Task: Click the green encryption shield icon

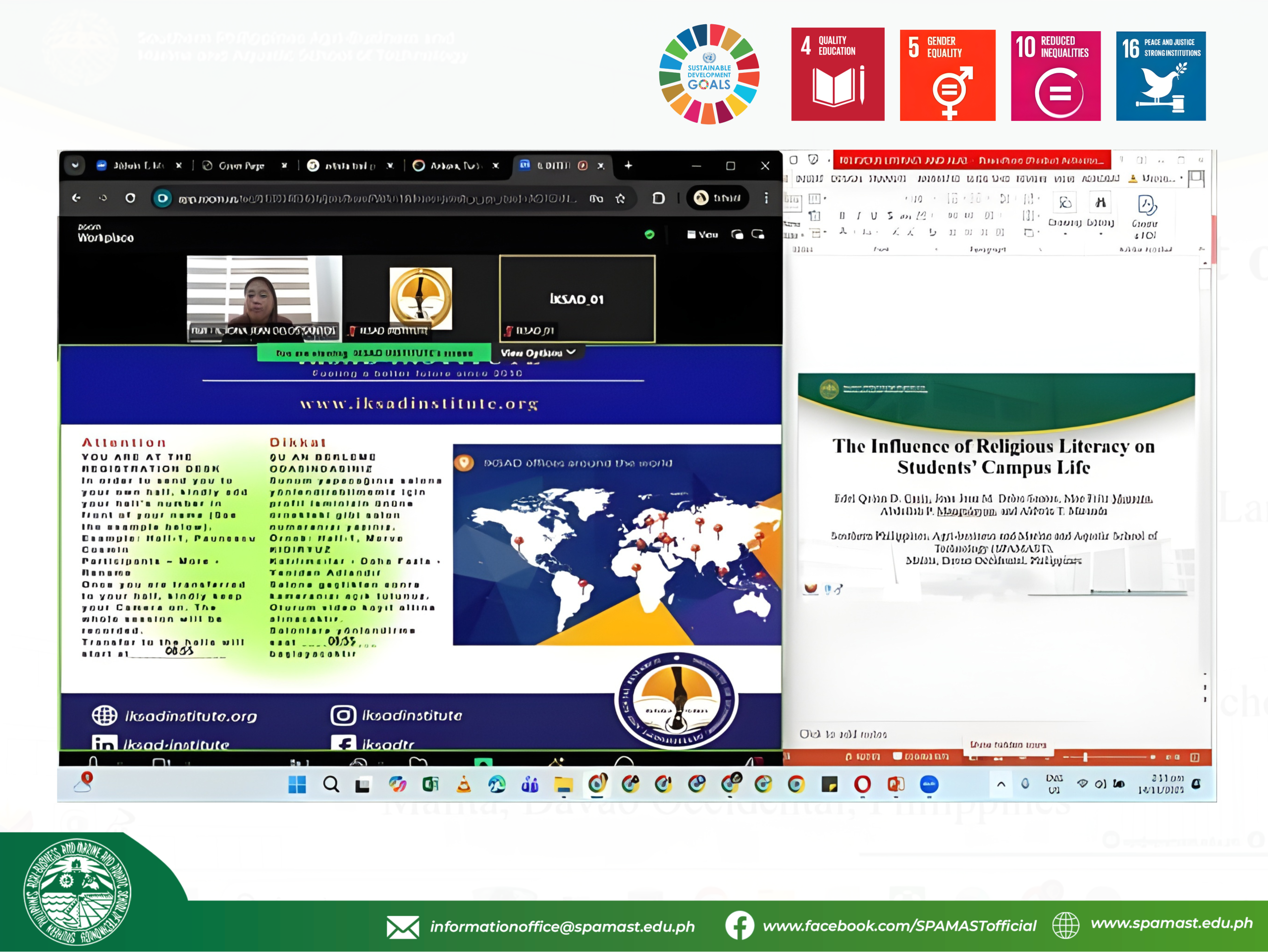Action: click(x=649, y=234)
